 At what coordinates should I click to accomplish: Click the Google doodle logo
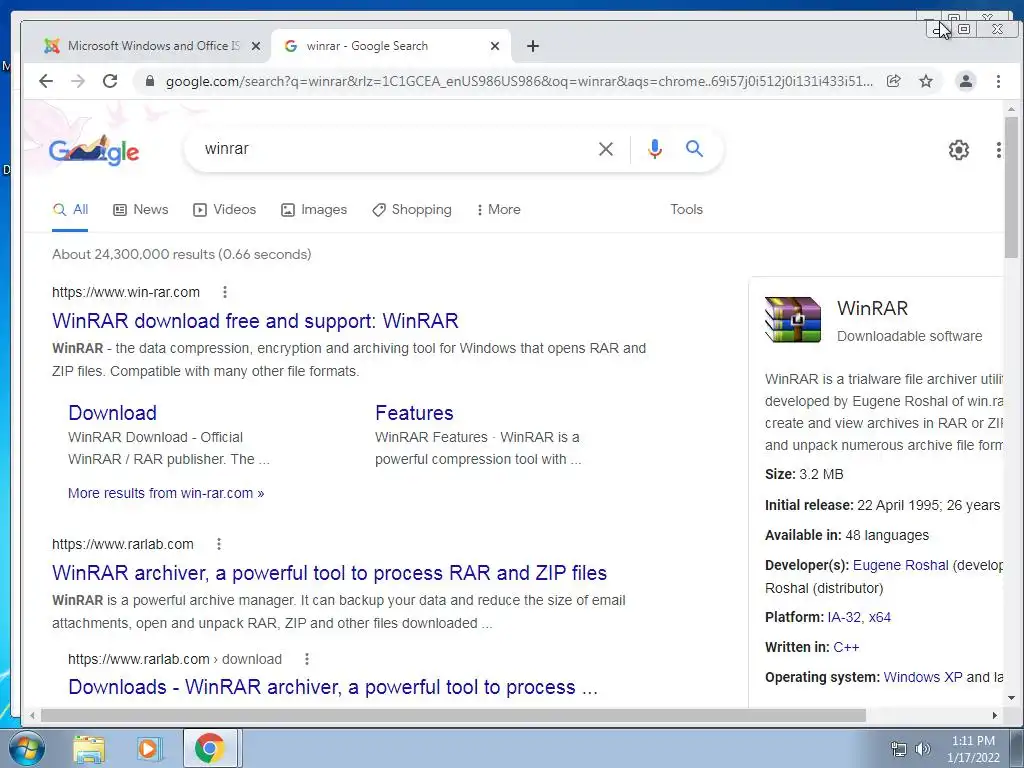pos(94,150)
